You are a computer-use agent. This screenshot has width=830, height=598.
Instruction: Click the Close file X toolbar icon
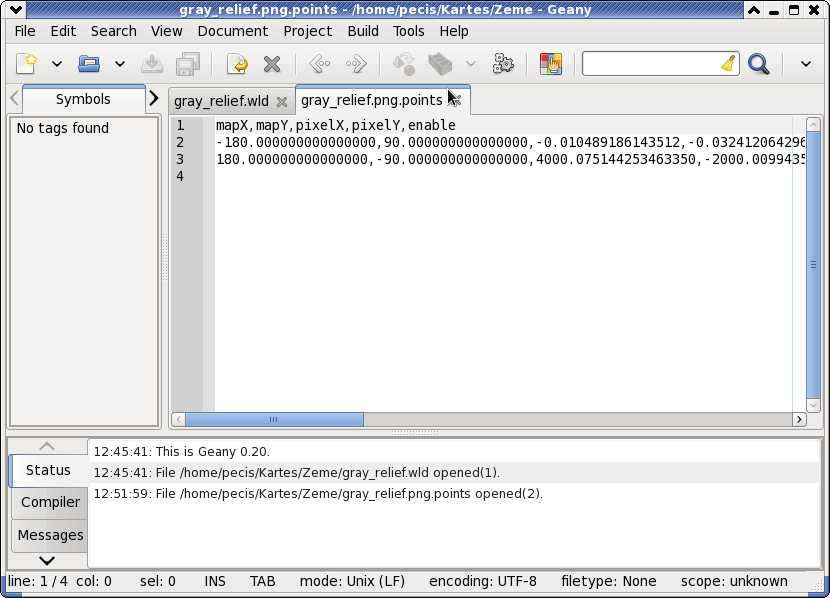click(x=272, y=64)
